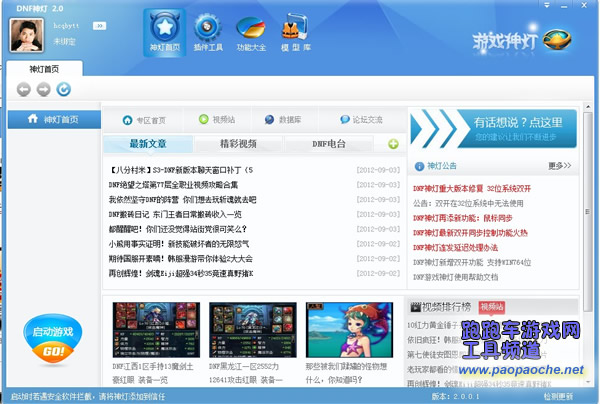Open the mermaid girl video thumbnail
600x404 pixels.
(349, 330)
